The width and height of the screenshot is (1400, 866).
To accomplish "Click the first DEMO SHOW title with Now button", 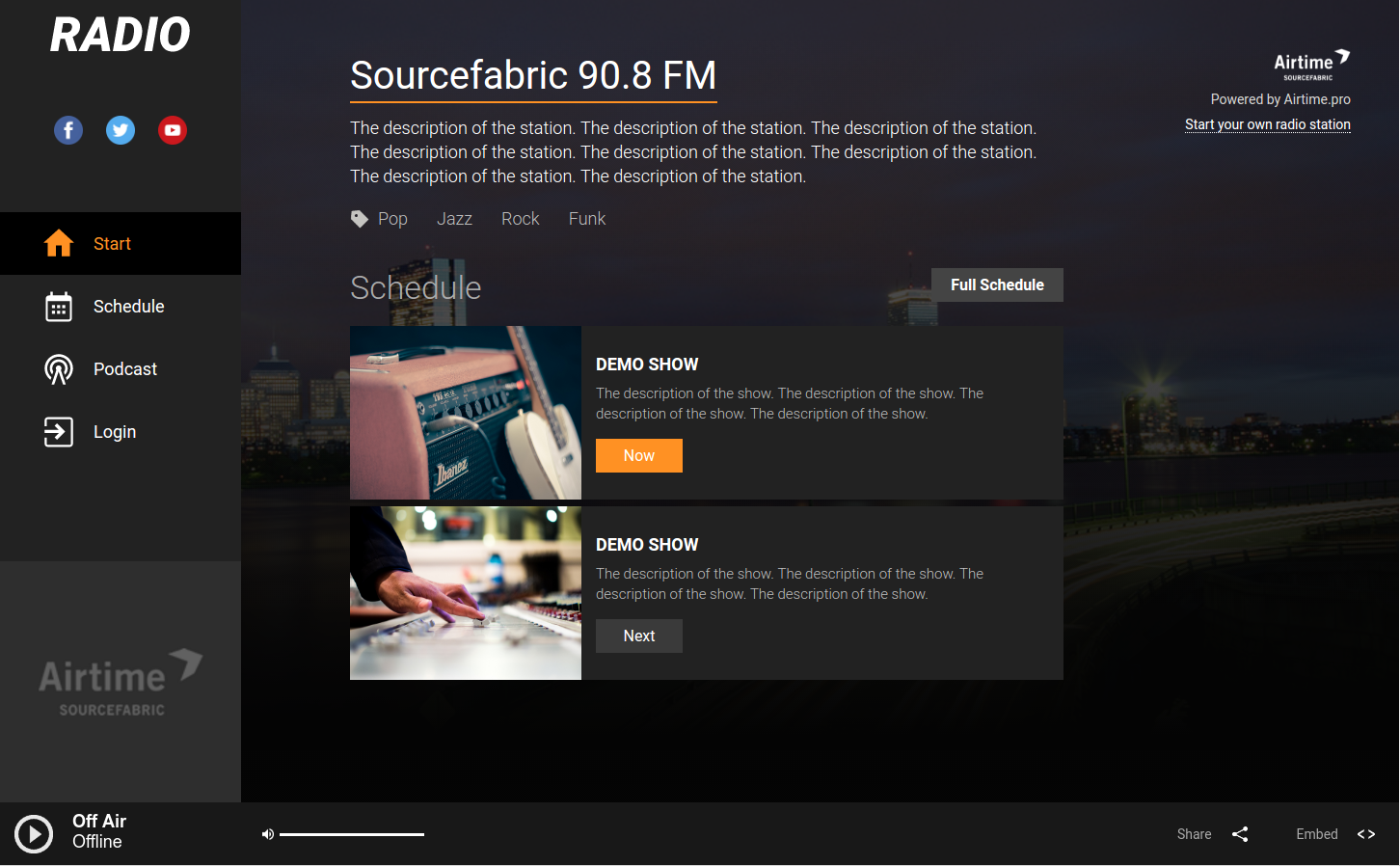I will coord(647,365).
